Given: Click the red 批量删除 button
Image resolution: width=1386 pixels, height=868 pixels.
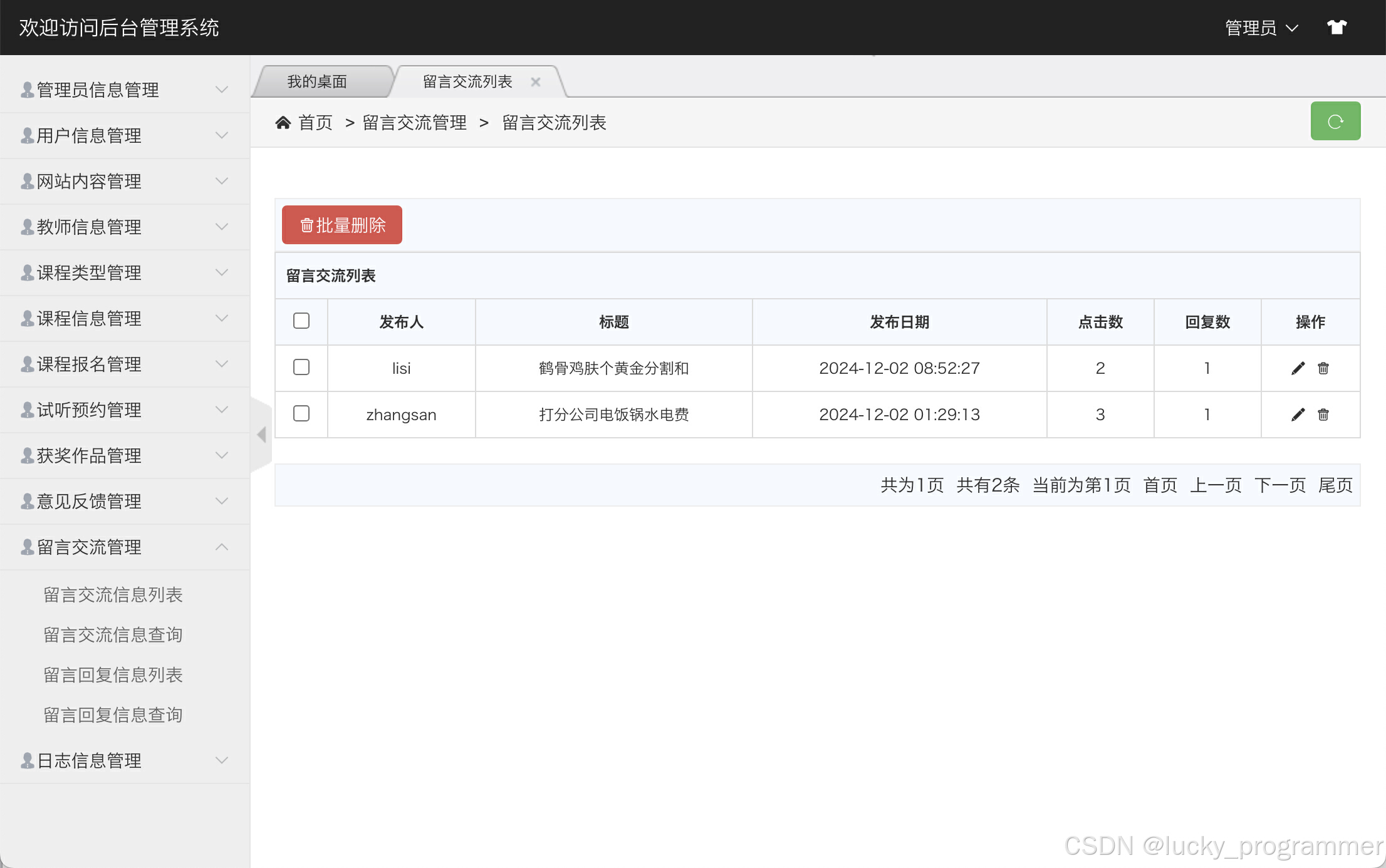Looking at the screenshot, I should click(x=342, y=225).
